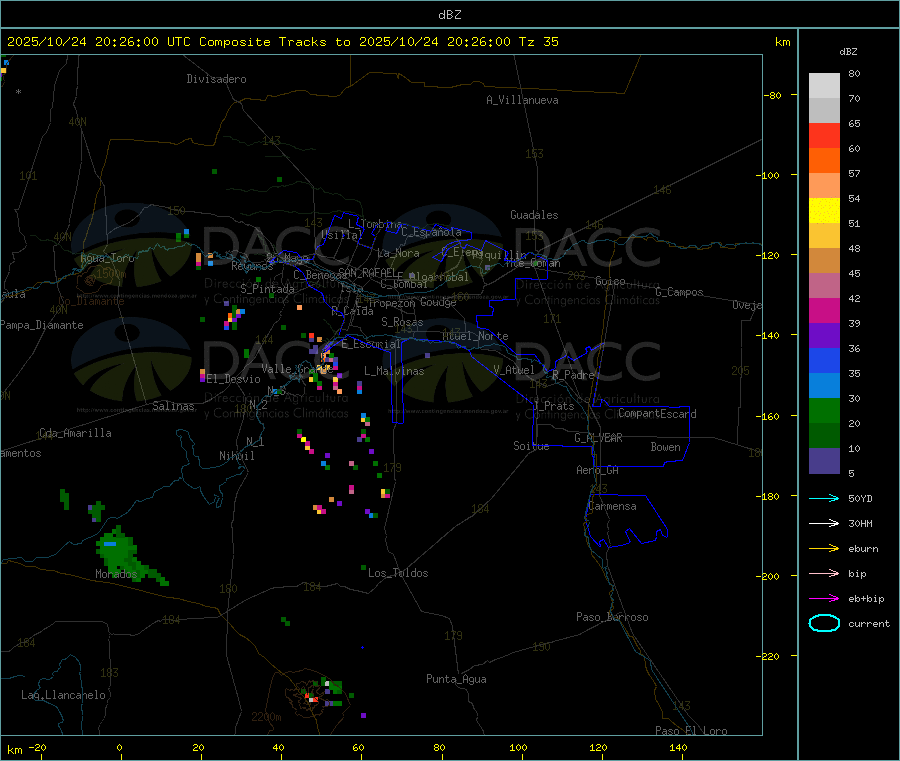The image size is (900, 761).
Task: Click the Bowen place label
Action: pos(666,447)
